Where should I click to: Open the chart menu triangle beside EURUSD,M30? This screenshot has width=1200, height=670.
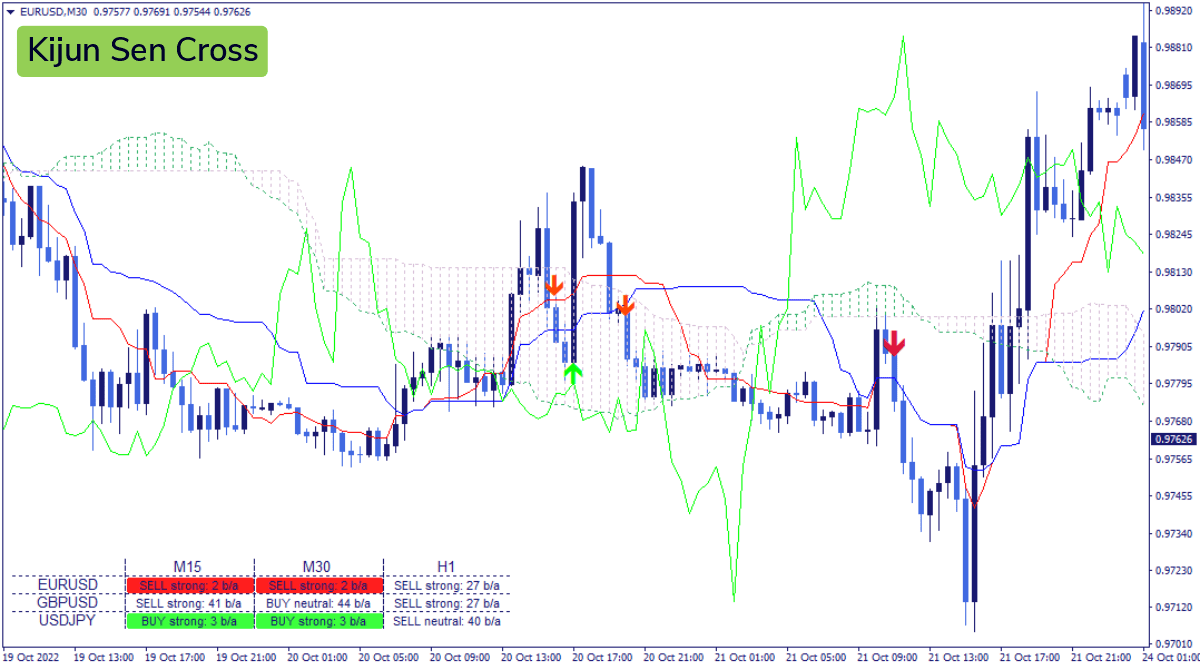[x=10, y=12]
